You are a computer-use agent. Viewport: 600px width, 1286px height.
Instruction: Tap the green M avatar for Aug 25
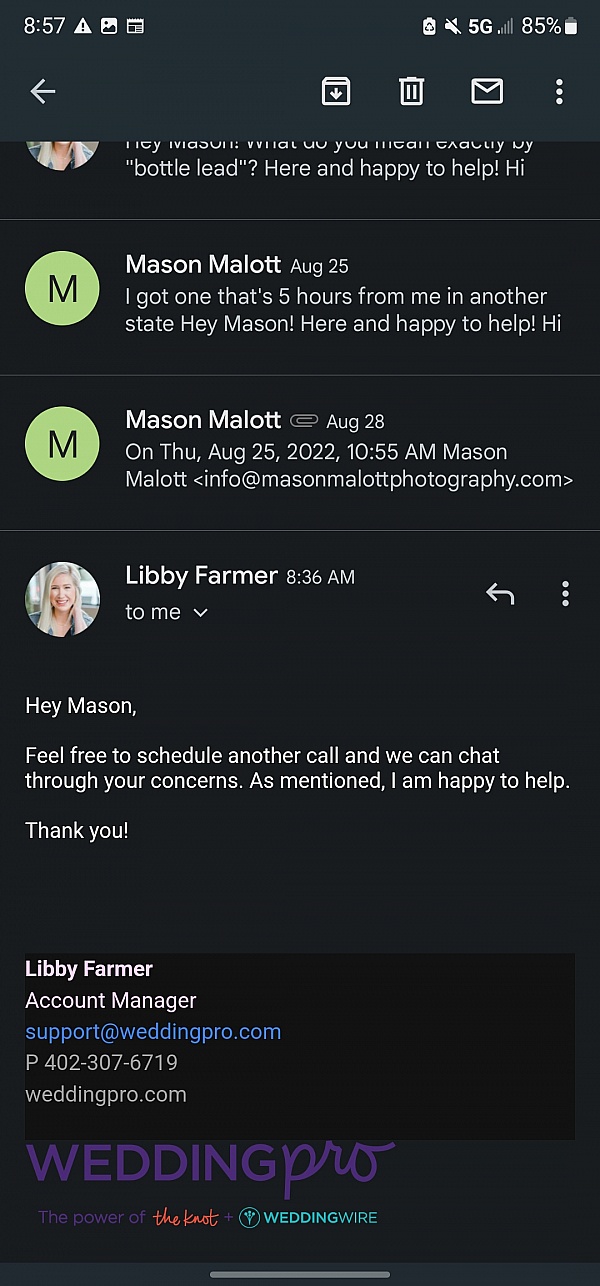[x=62, y=288]
